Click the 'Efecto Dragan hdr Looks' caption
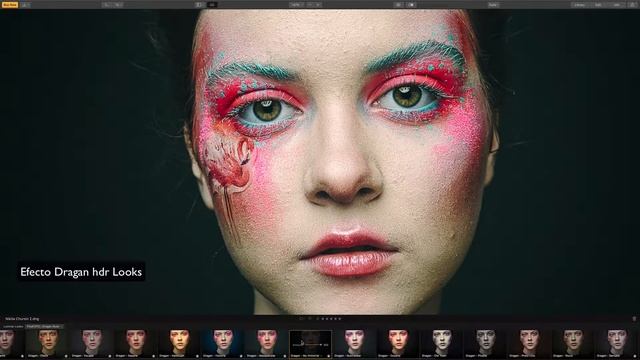Screen dimensions: 640x360 click(x=81, y=272)
